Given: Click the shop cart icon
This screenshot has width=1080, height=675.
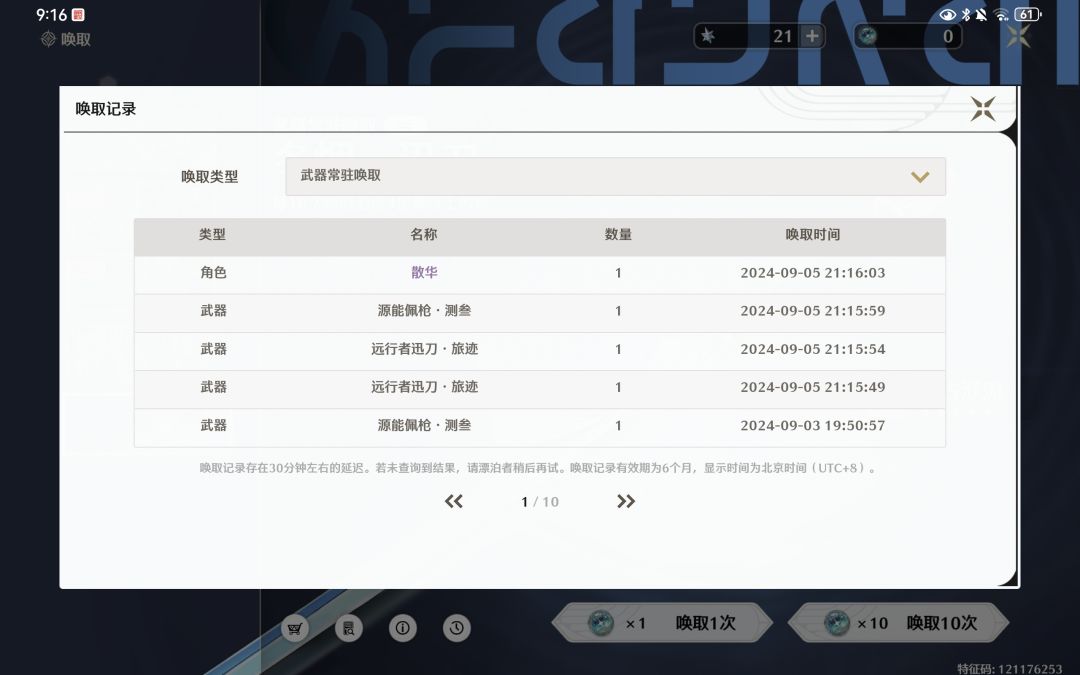Looking at the screenshot, I should [x=295, y=627].
